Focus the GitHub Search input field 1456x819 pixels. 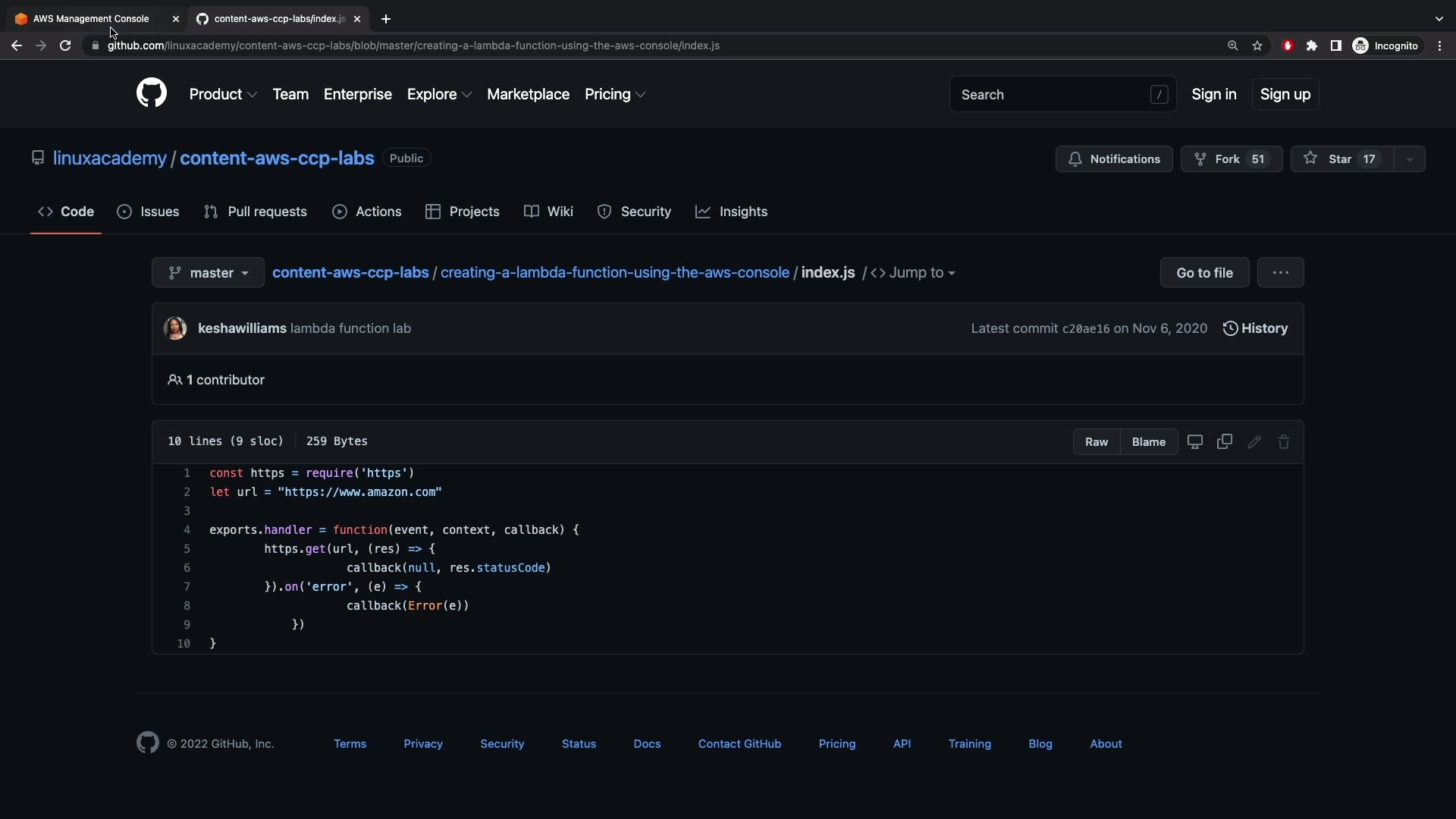[1054, 95]
